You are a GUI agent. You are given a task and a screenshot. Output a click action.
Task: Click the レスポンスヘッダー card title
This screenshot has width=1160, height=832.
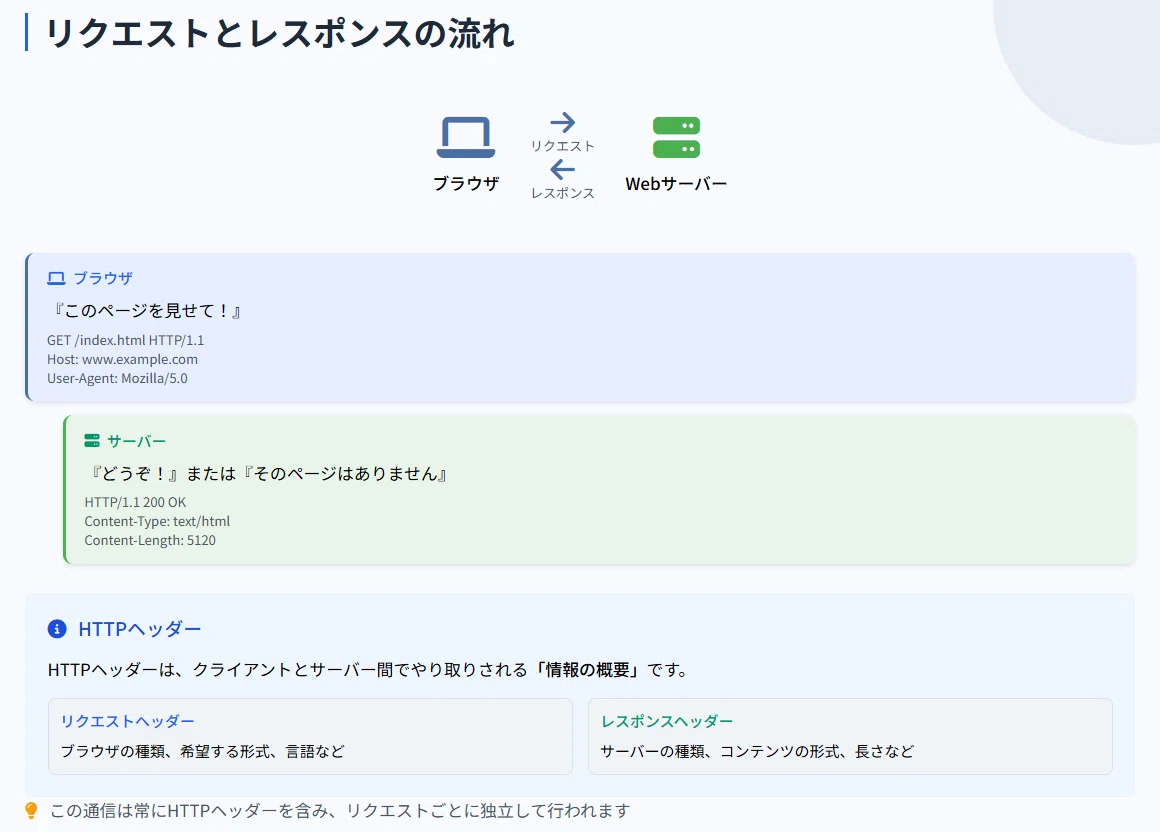point(667,721)
